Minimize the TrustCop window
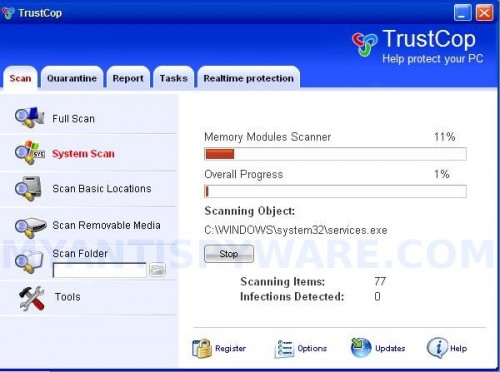The width and height of the screenshot is (500, 372). point(463,13)
